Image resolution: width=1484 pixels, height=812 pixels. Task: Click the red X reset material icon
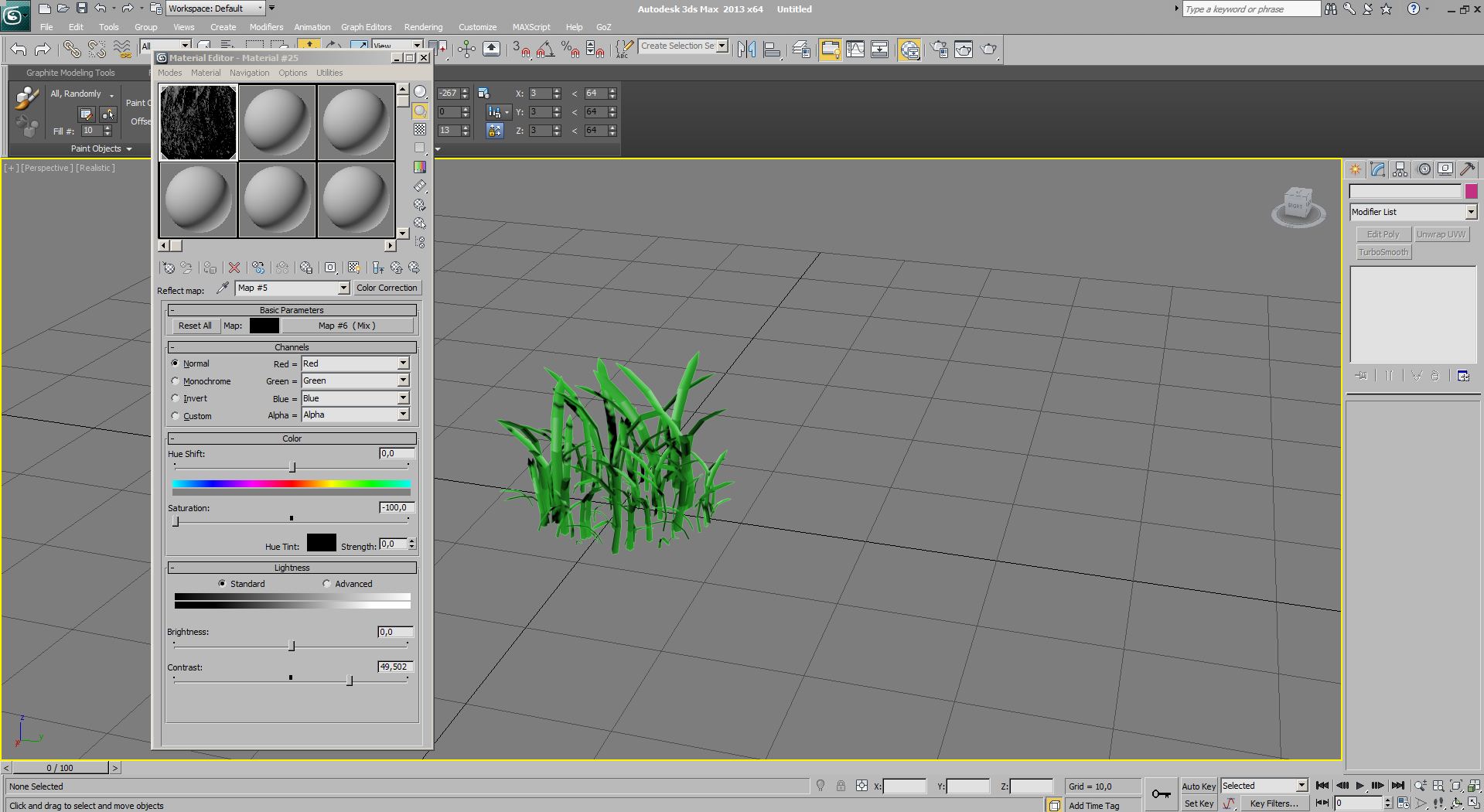coord(234,268)
